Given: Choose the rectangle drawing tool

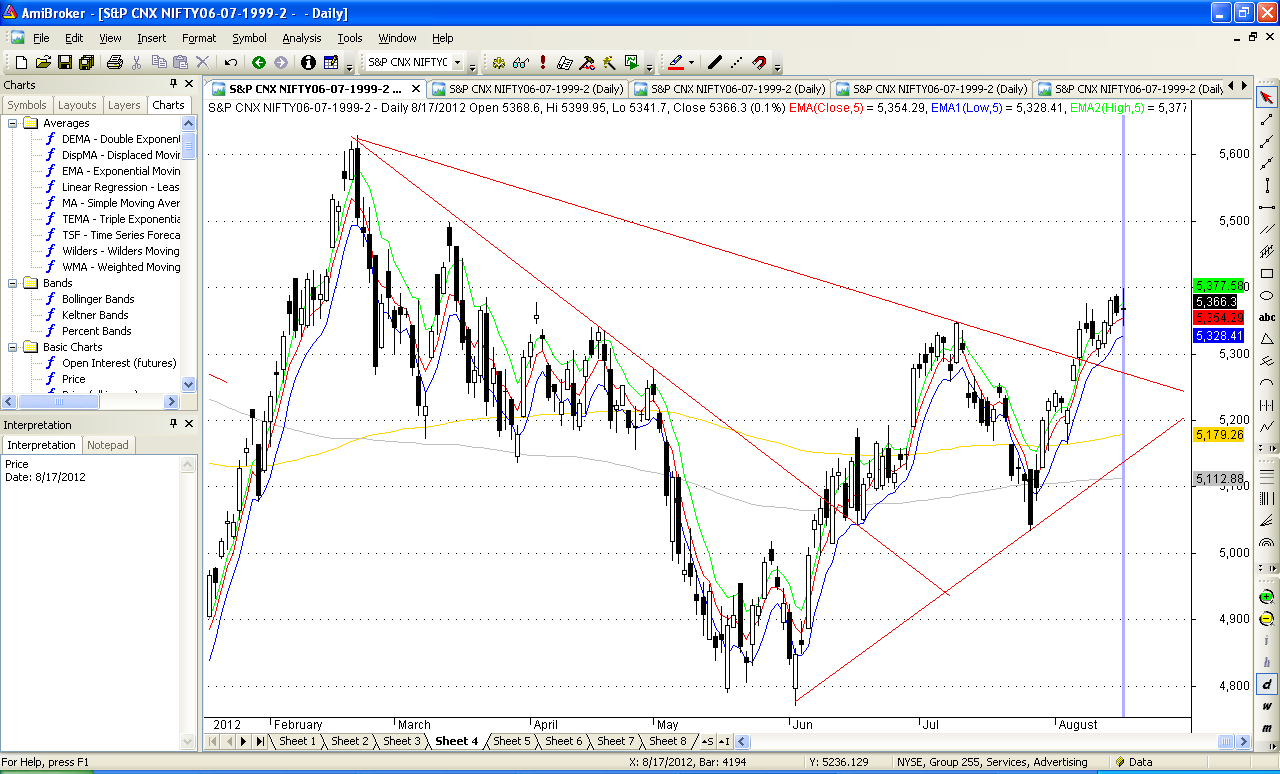Looking at the screenshot, I should click(x=1267, y=273).
